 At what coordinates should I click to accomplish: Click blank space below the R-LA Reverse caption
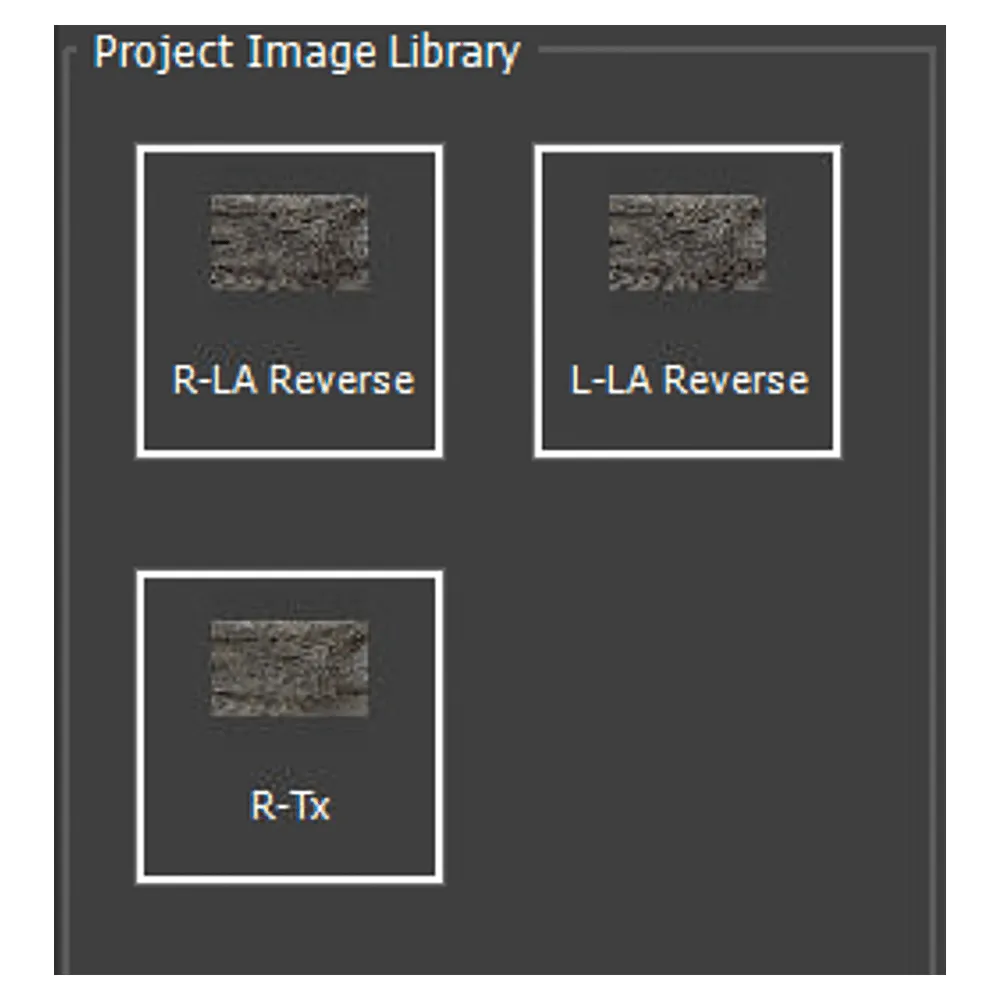[x=289, y=425]
